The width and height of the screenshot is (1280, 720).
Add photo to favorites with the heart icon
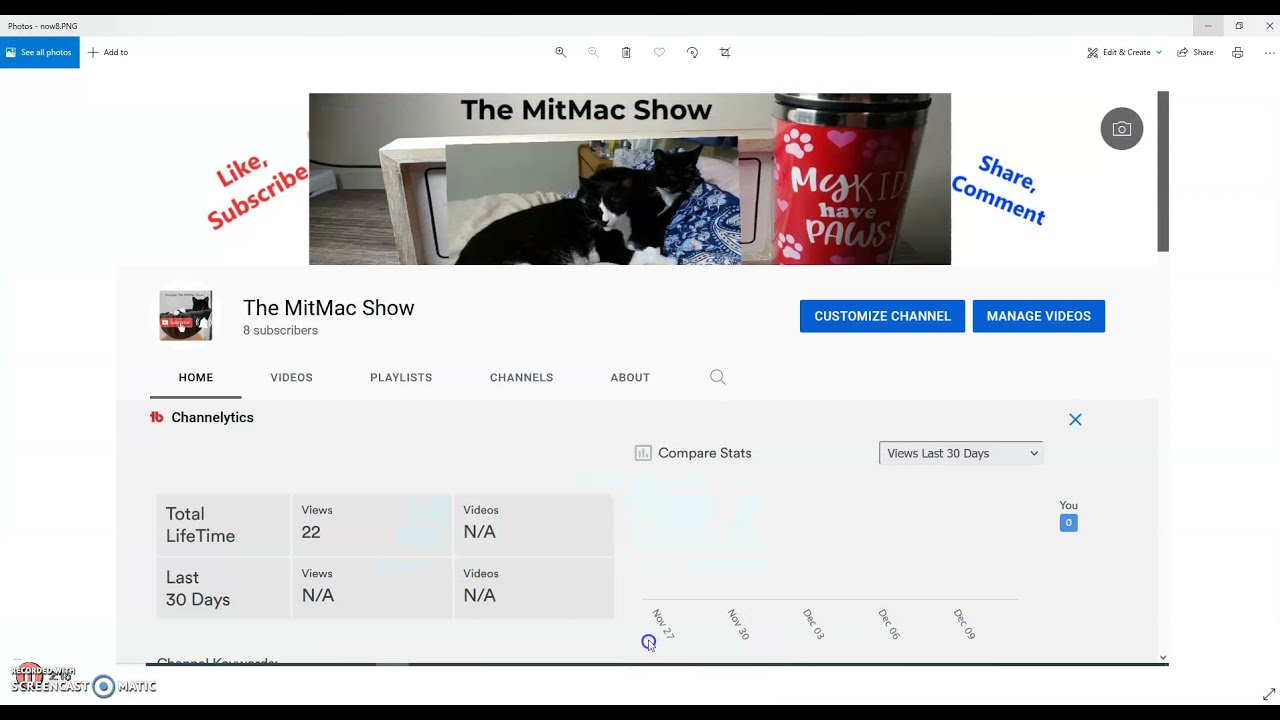(659, 52)
